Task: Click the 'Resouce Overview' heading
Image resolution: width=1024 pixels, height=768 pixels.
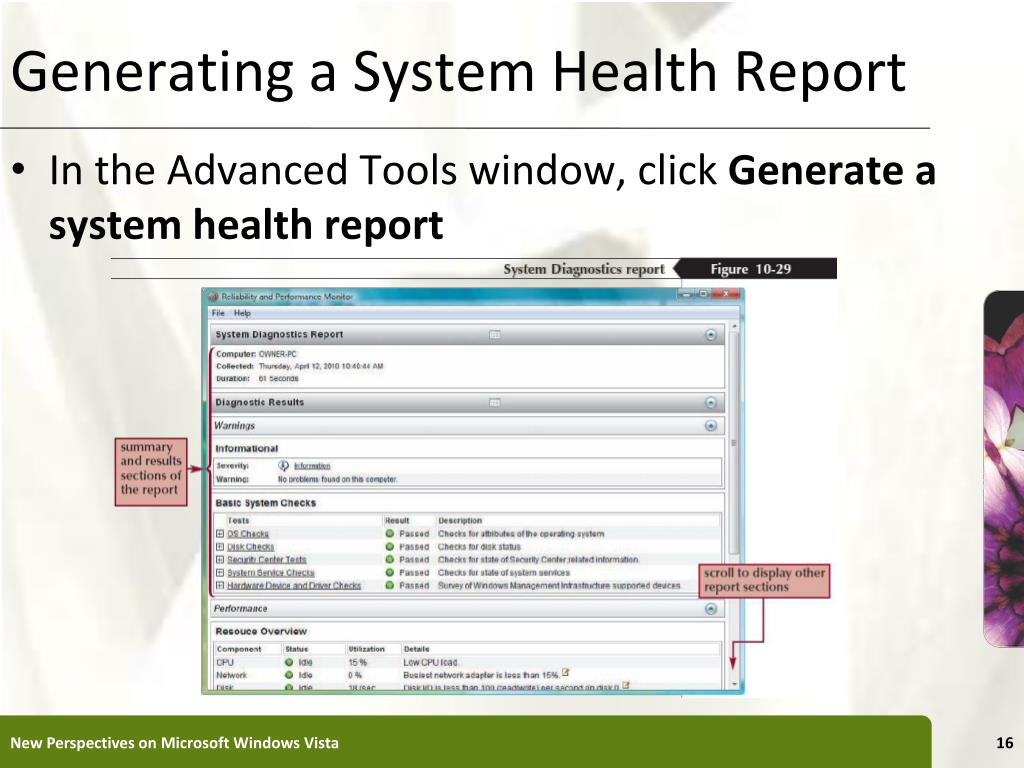Action: tap(261, 632)
